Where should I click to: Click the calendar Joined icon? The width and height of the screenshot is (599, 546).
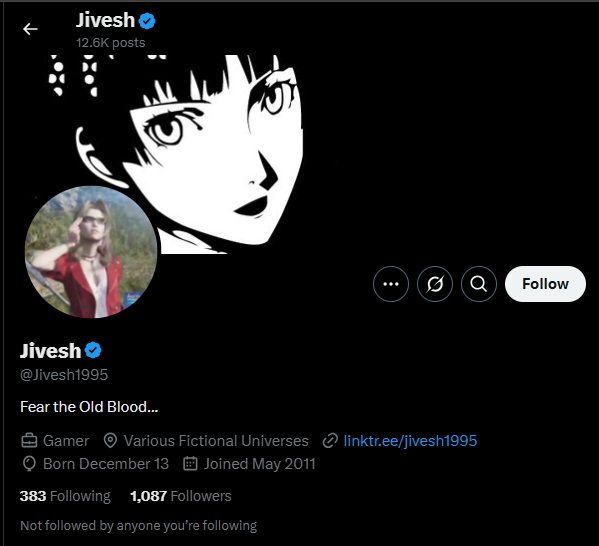(190, 463)
